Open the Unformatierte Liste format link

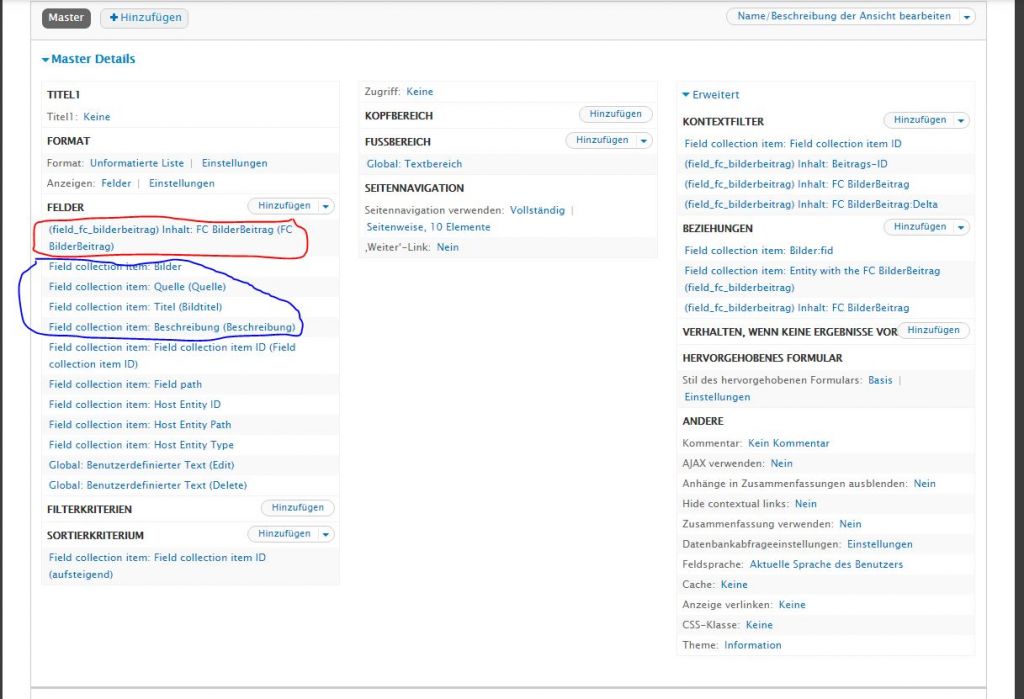coord(137,163)
